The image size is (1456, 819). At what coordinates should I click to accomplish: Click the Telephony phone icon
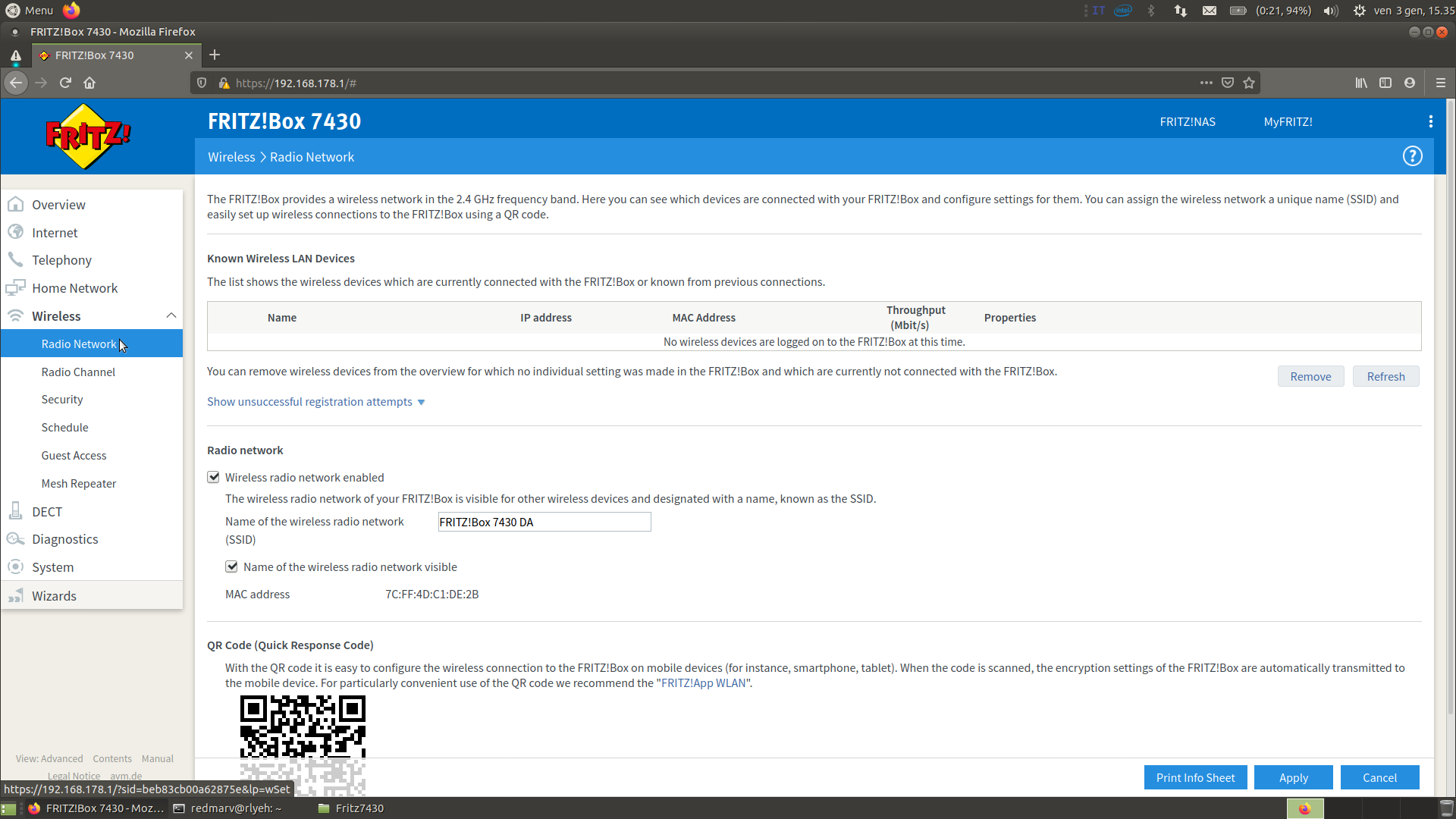[x=15, y=260]
